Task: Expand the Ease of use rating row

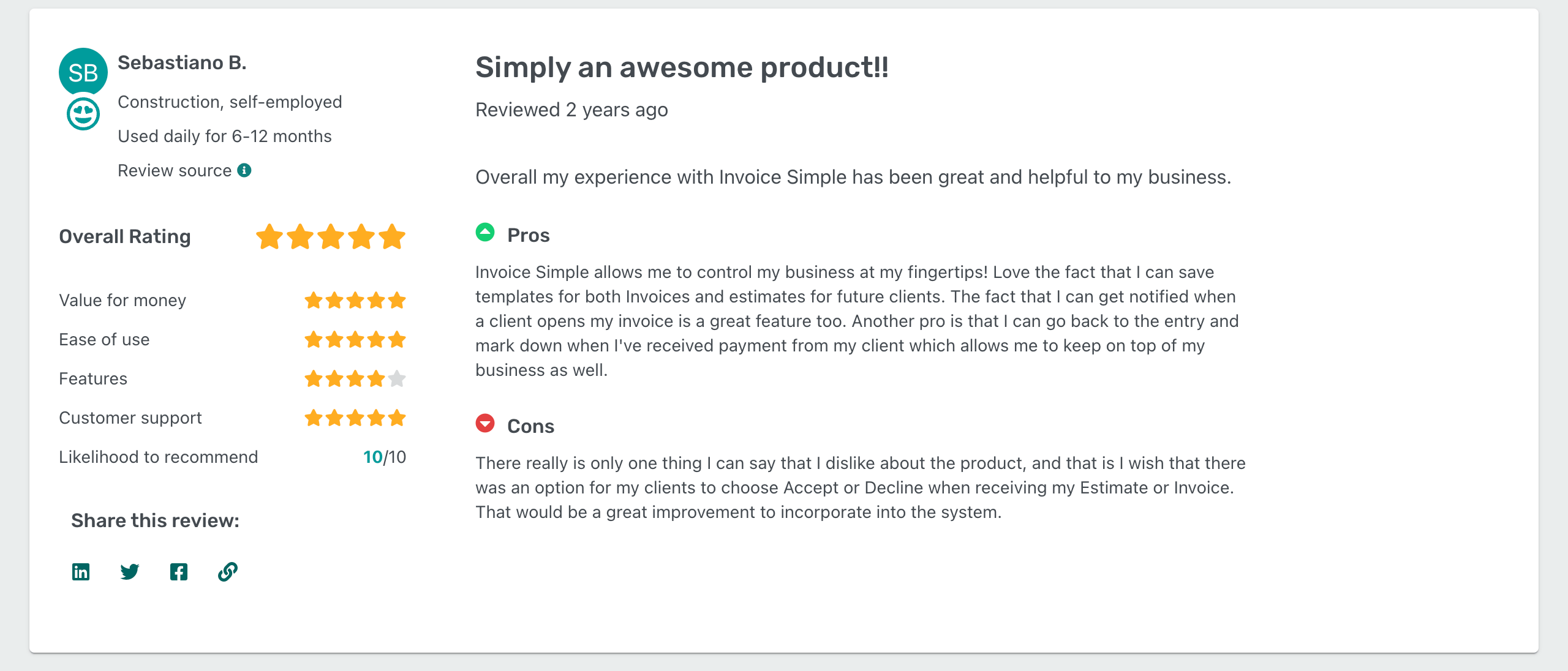Action: pos(104,339)
